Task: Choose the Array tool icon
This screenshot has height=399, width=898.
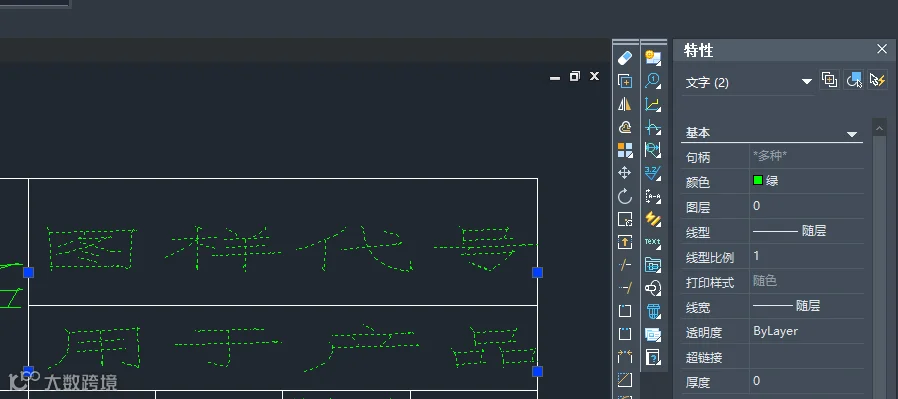Action: click(x=625, y=151)
